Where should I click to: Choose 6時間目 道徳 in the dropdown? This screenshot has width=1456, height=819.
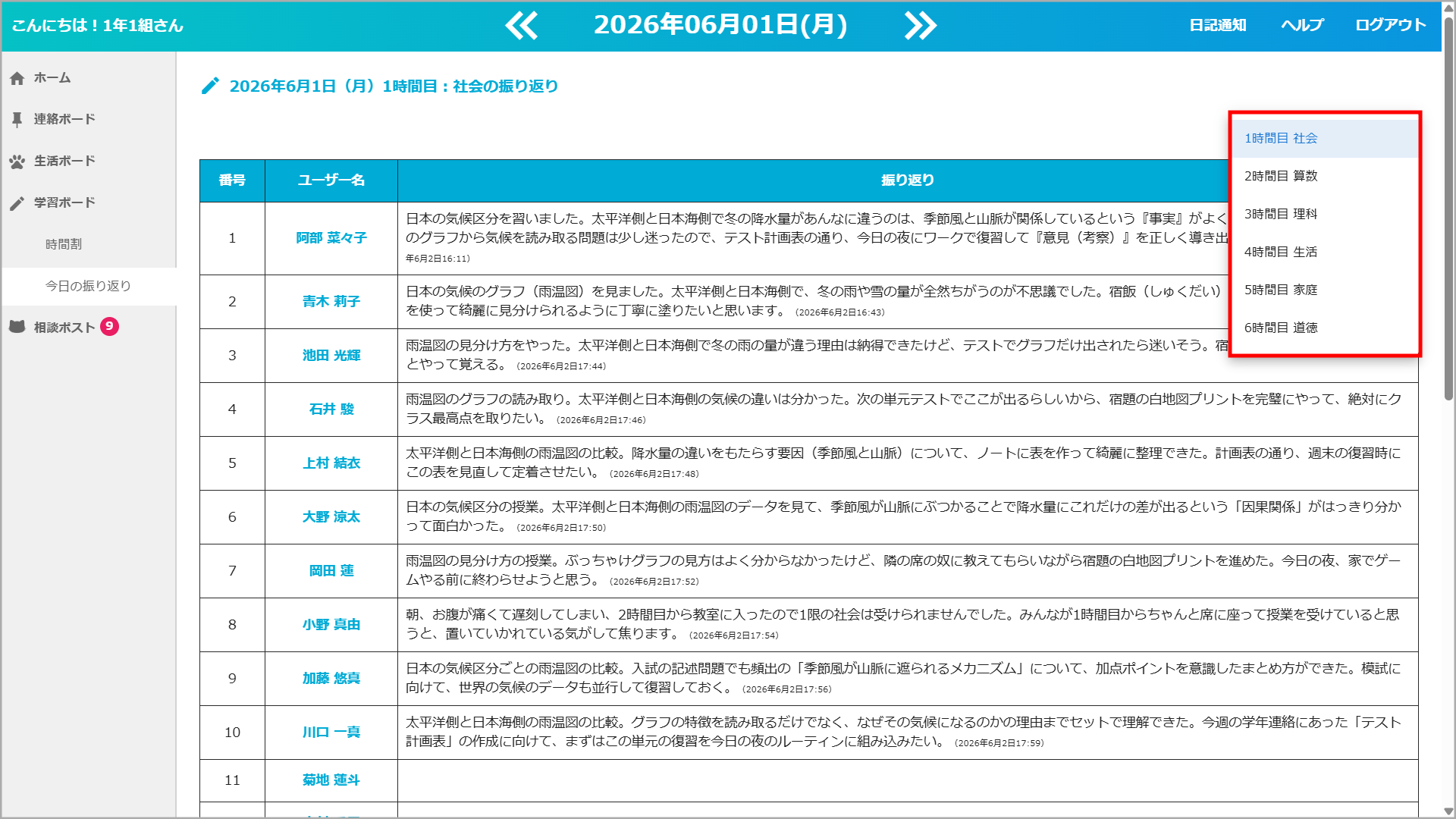1325,328
